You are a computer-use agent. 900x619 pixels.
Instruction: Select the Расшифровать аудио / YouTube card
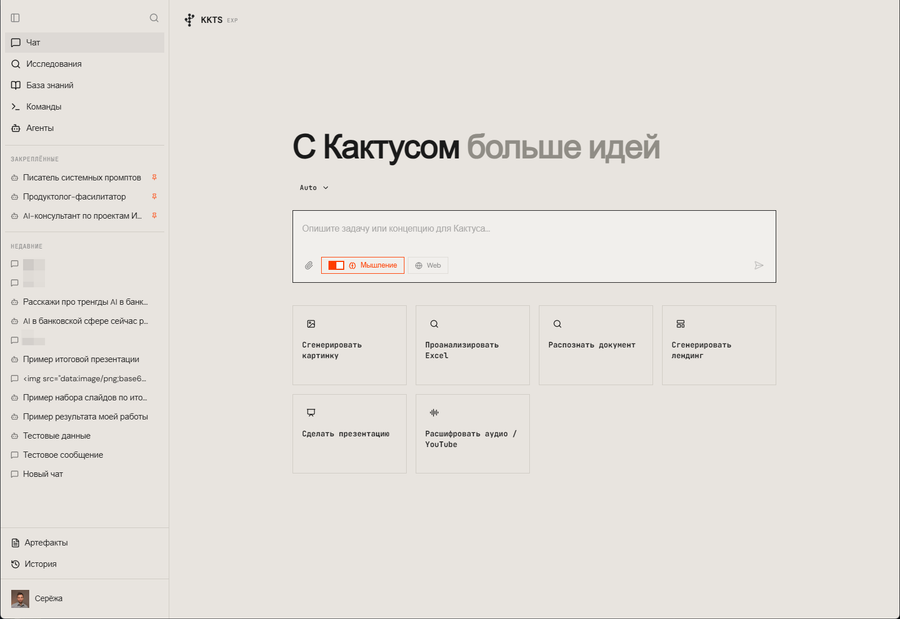472,434
